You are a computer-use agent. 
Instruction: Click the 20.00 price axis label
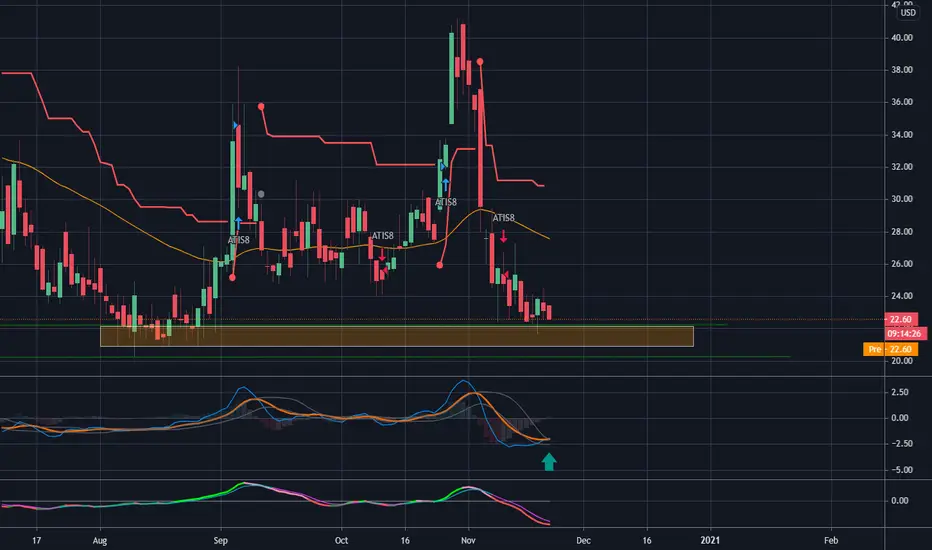[x=902, y=361]
